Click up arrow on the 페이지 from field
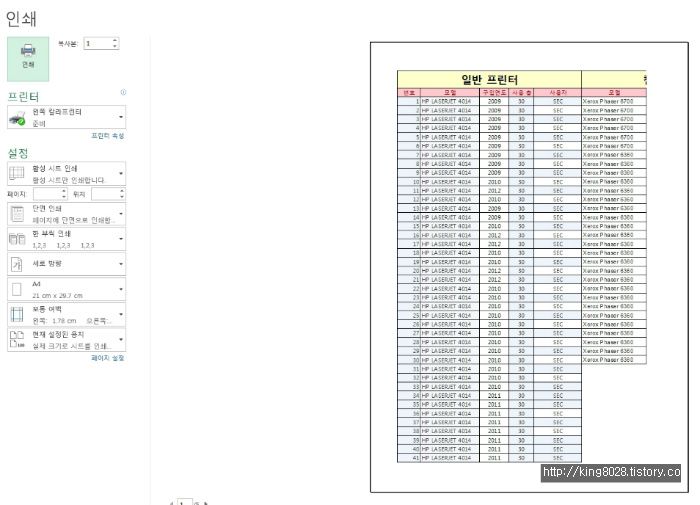700x505 pixels. pos(64,191)
